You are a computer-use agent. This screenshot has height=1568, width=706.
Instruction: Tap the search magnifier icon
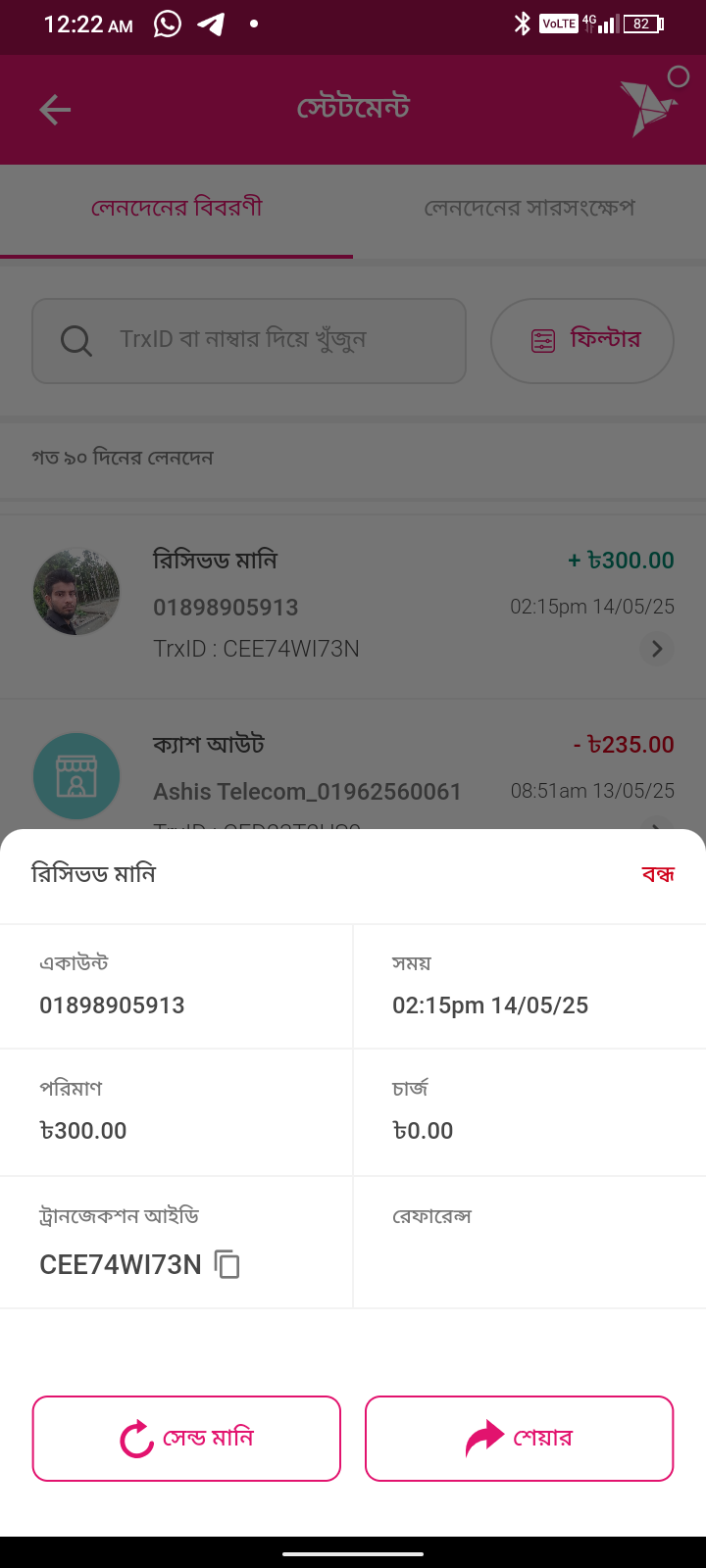click(76, 341)
